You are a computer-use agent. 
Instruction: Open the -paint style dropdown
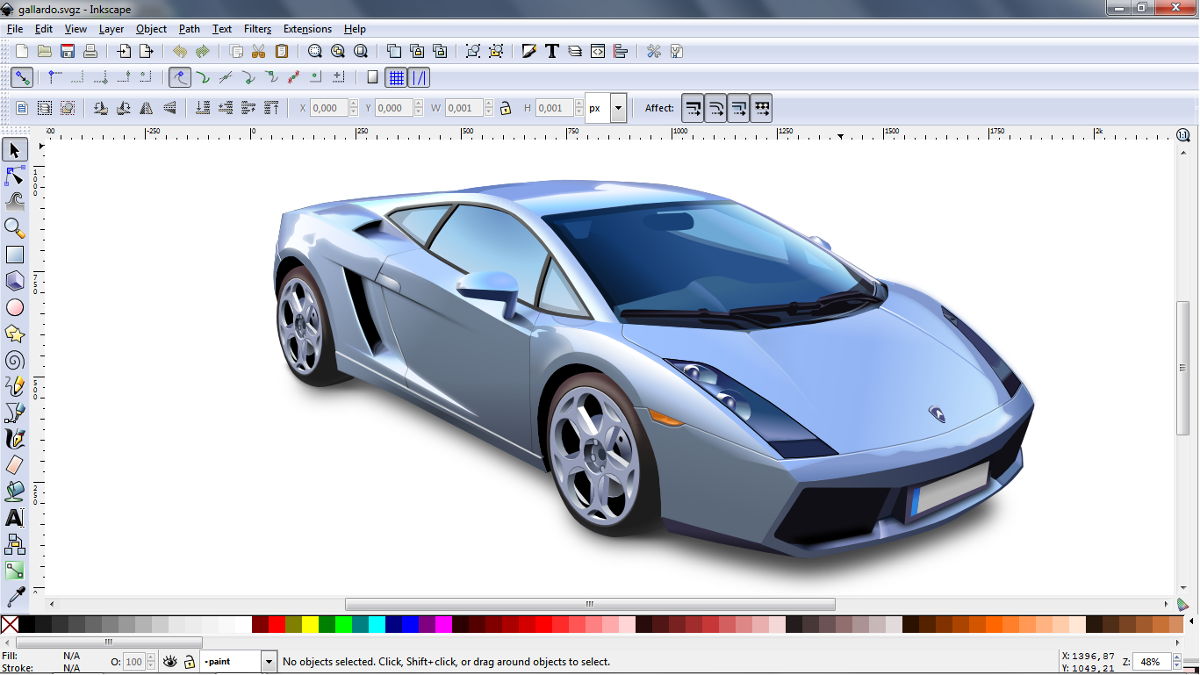(x=267, y=661)
